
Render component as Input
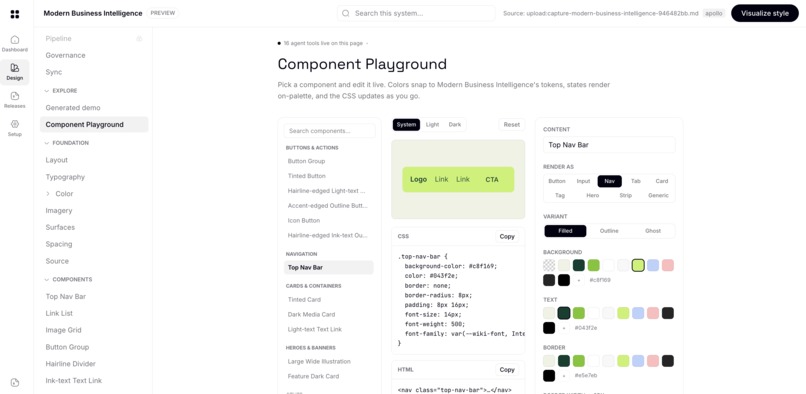(x=583, y=181)
